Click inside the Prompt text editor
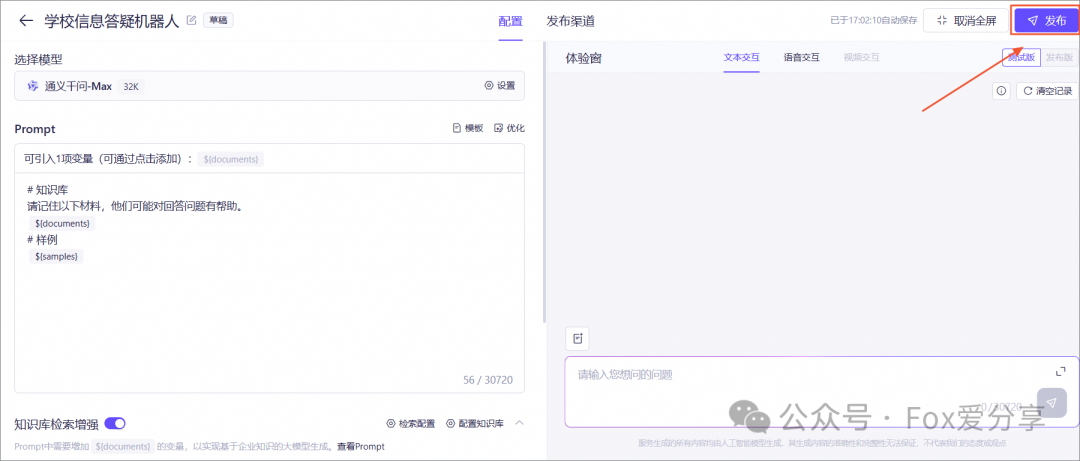 pos(269,283)
